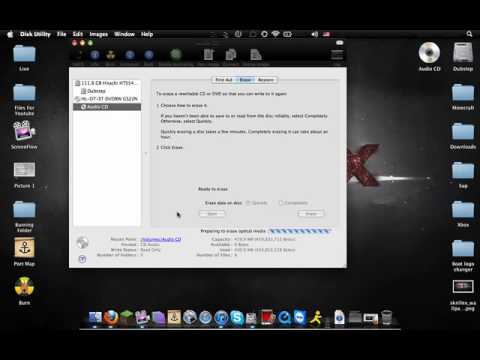Click the Resize Image toolbar icon
This screenshot has height=360, width=480.
256,55
